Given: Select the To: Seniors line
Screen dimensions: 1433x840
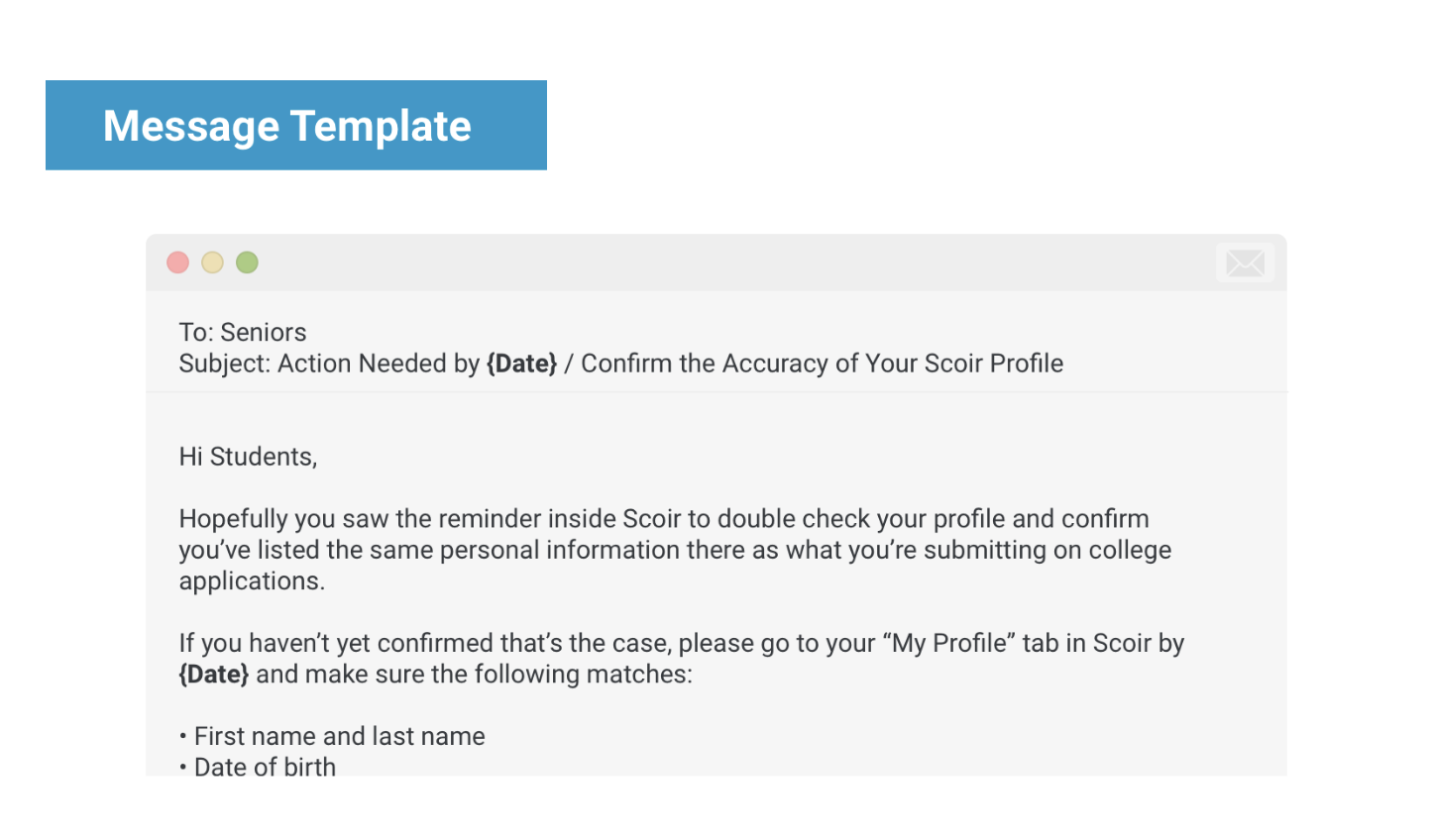Looking at the screenshot, I should [243, 332].
